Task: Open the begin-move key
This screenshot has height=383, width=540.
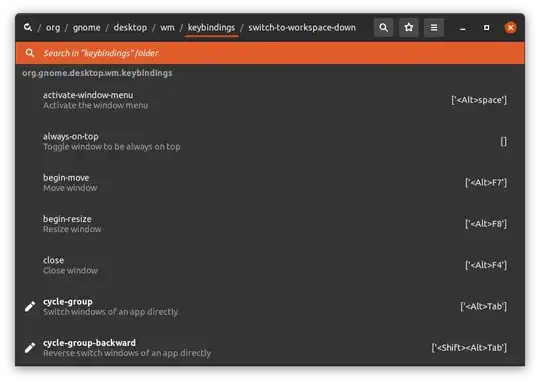Action: coord(270,183)
